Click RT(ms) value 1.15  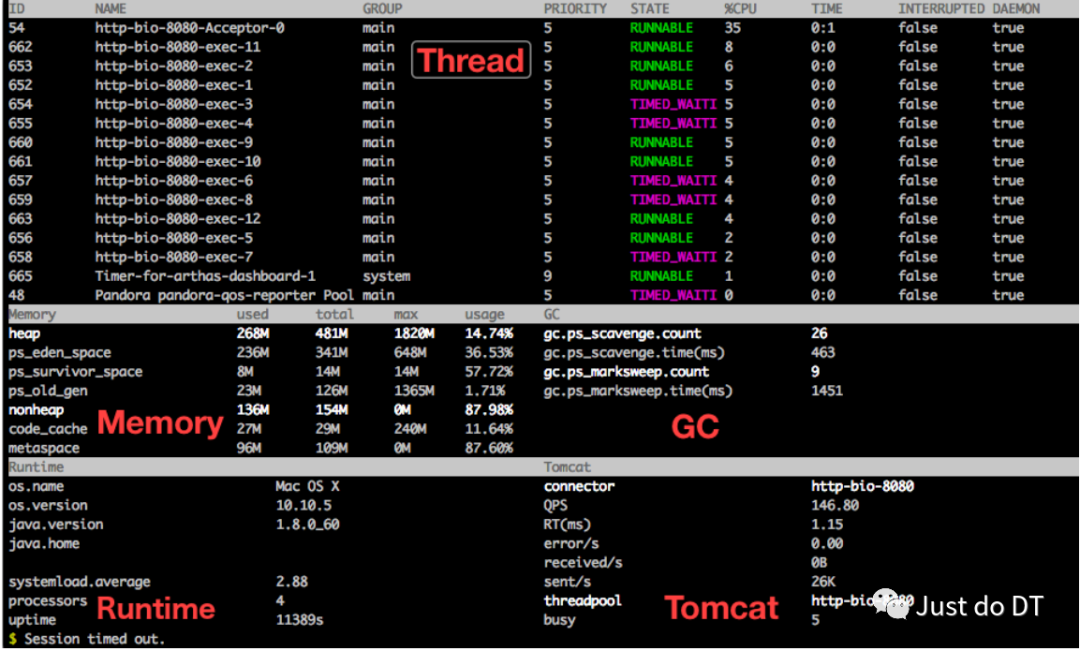(827, 525)
